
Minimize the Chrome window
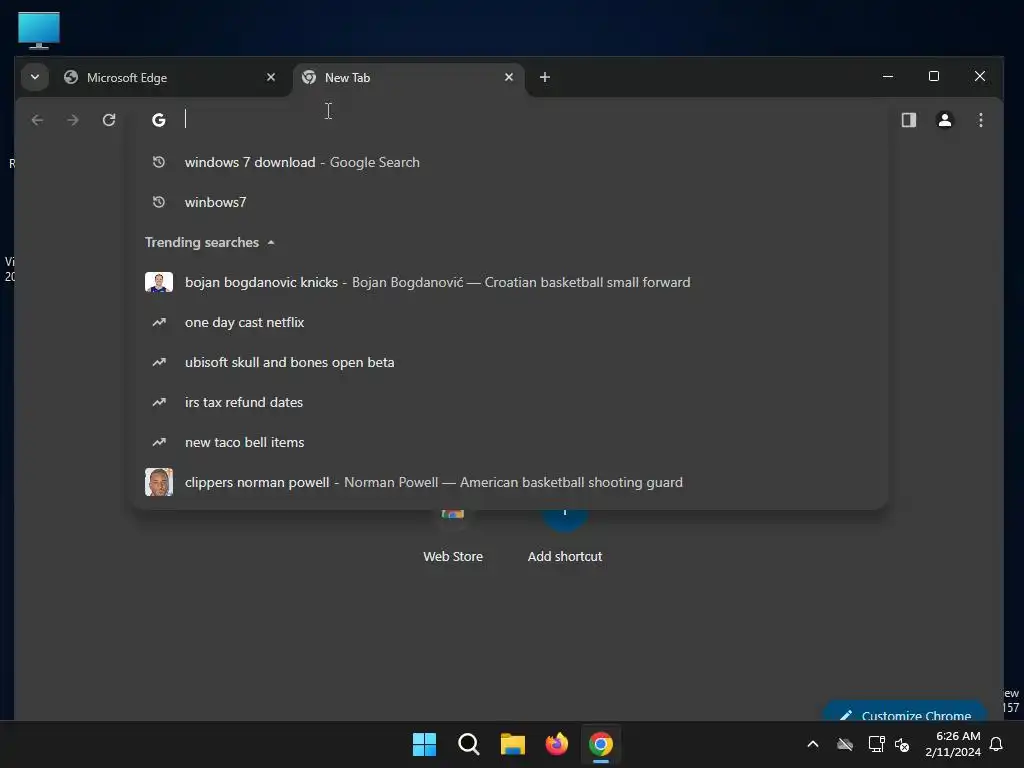(888, 76)
